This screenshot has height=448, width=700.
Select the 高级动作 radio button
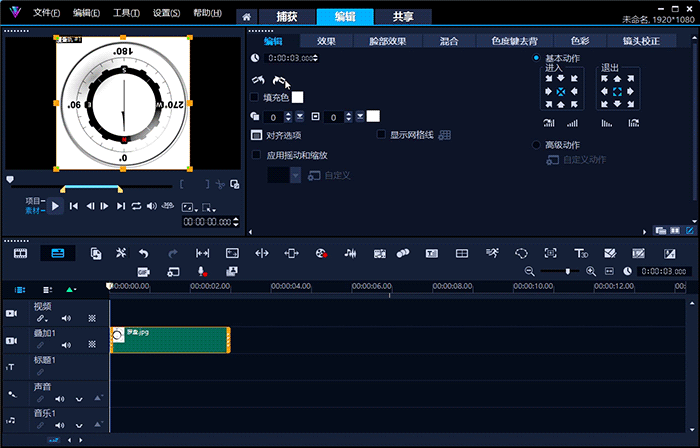(x=536, y=145)
